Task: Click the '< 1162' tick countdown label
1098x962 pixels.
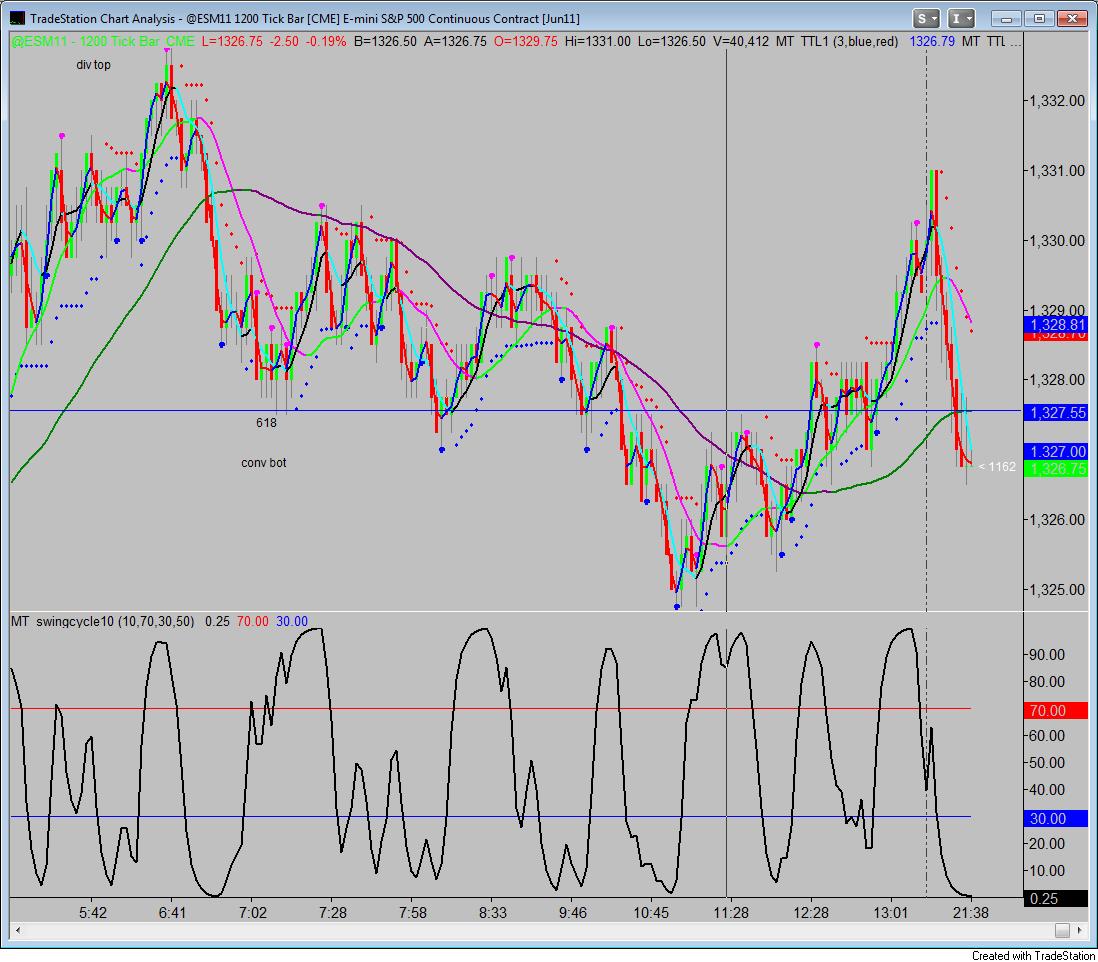Action: 997,467
